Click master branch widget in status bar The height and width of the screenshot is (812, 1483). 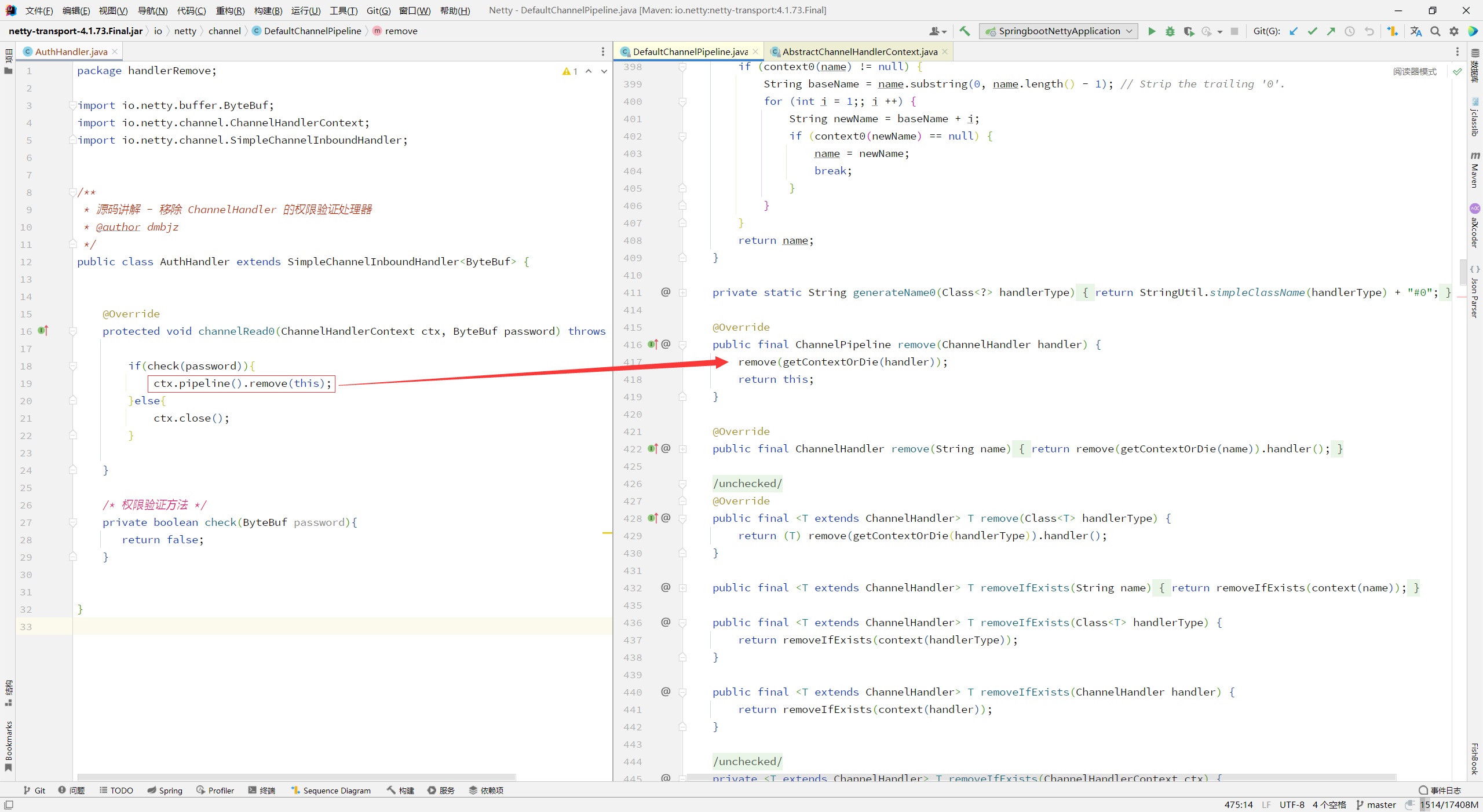1376,804
